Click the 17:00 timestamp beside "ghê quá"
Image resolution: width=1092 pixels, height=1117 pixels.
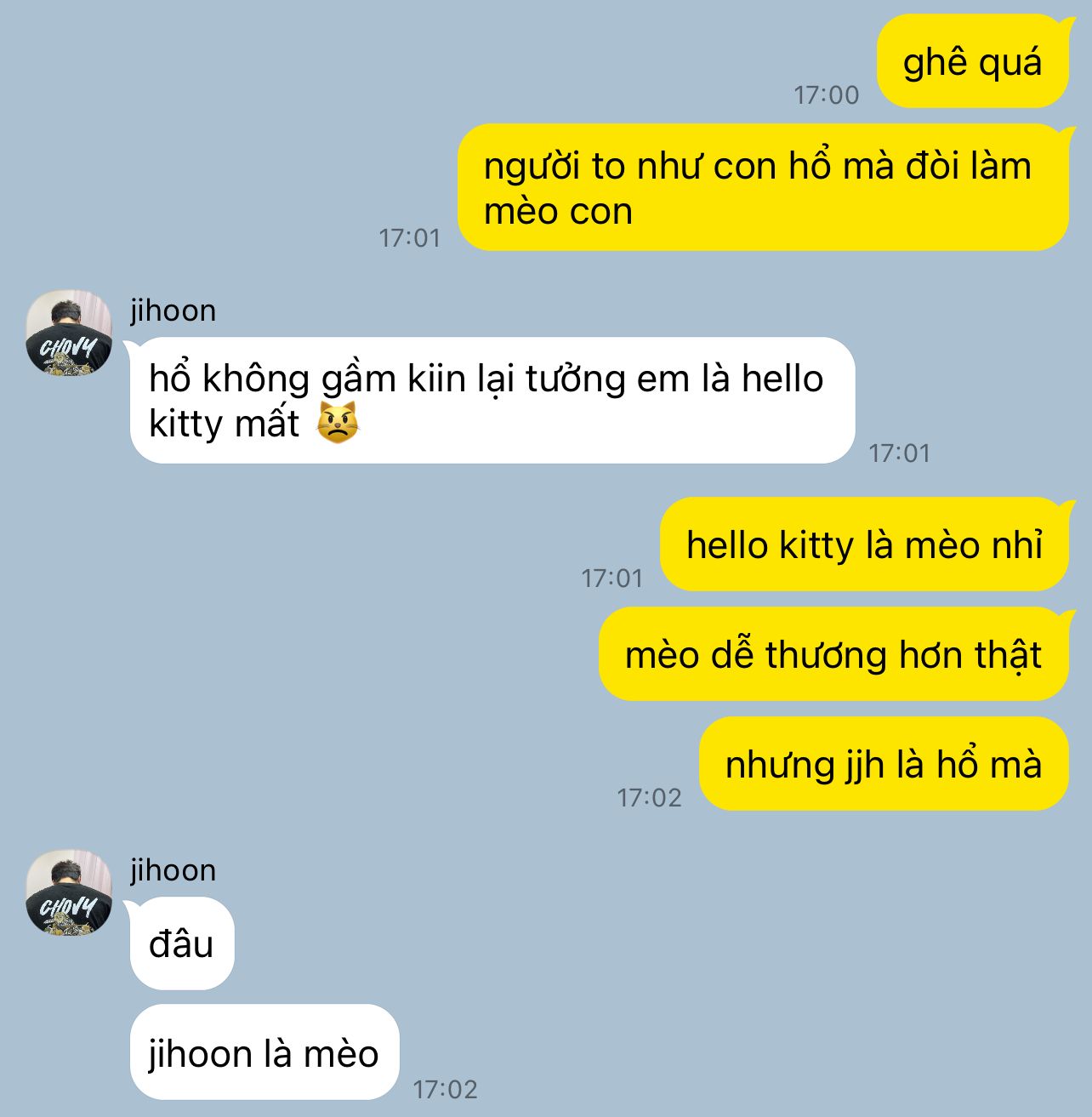[x=826, y=94]
